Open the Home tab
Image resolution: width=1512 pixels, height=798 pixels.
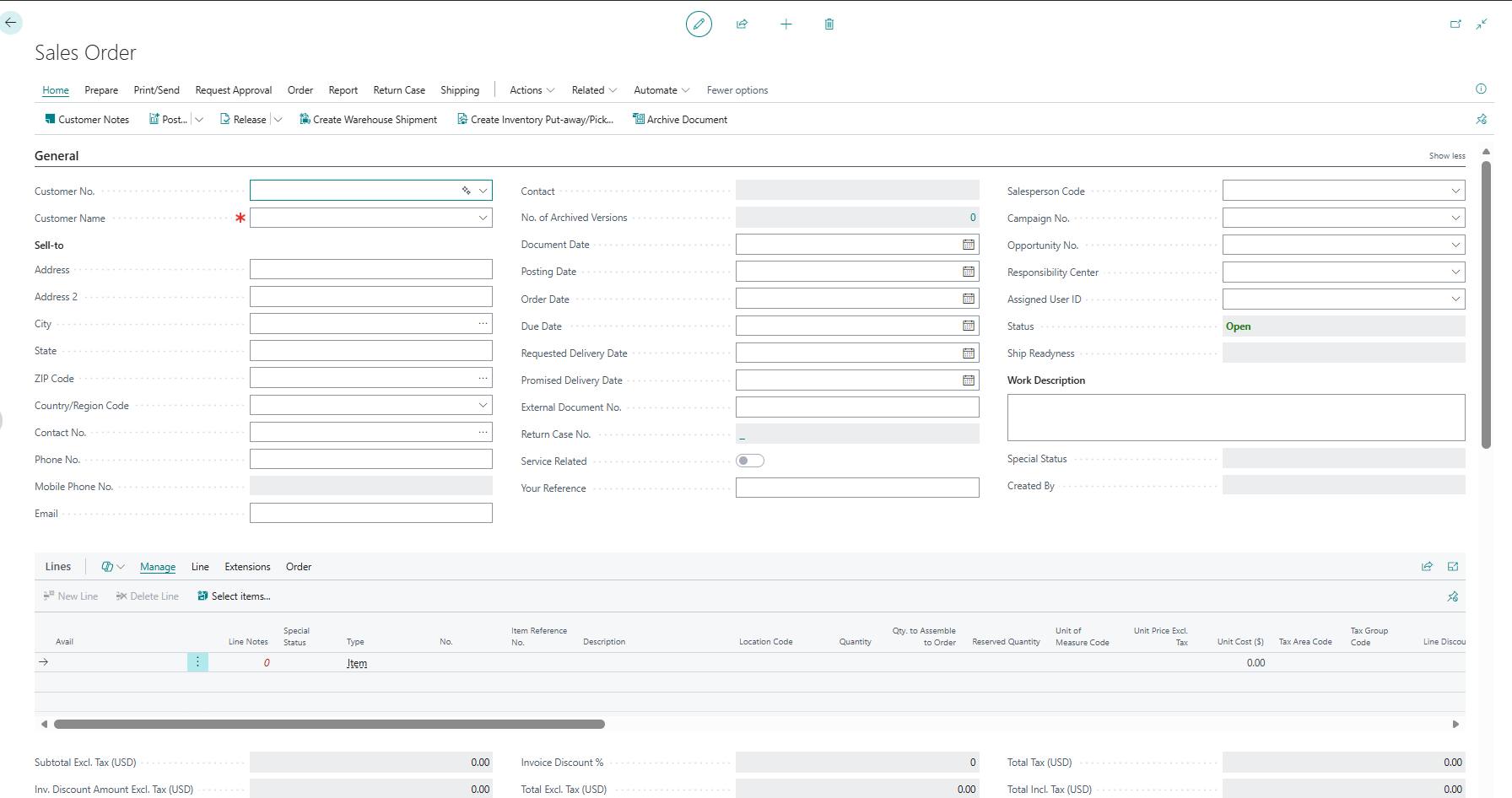[x=56, y=90]
